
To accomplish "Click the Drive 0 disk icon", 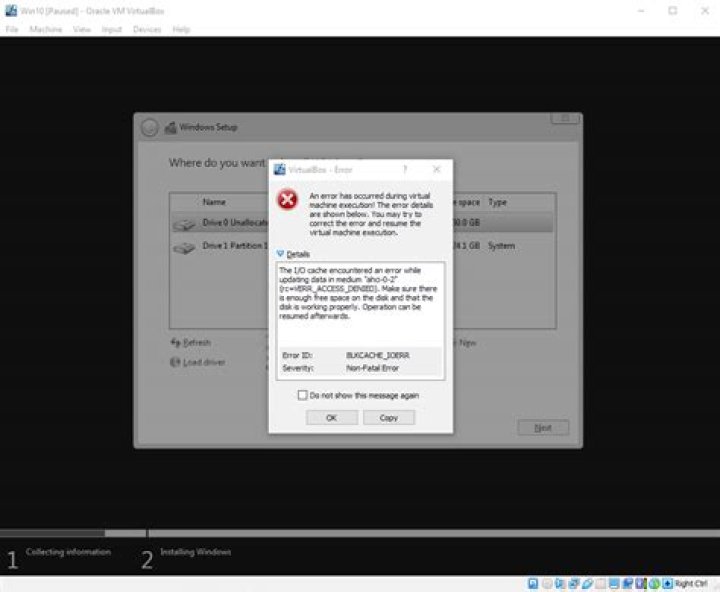I will click(x=185, y=224).
